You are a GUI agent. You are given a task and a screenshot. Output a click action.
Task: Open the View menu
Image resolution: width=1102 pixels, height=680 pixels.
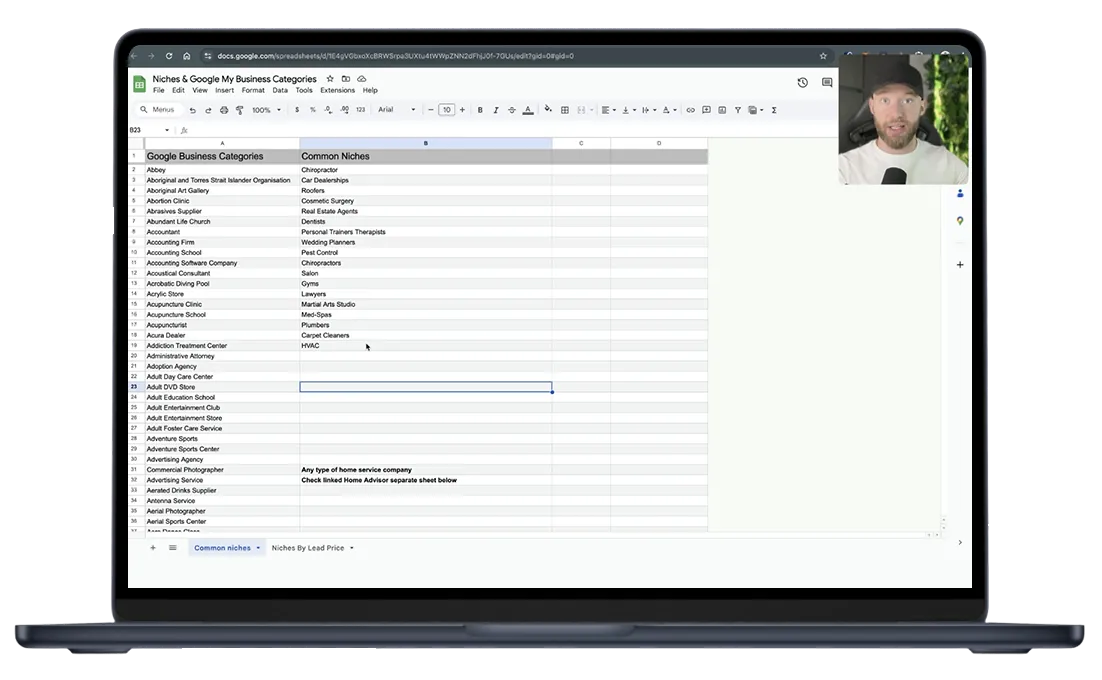(x=200, y=90)
